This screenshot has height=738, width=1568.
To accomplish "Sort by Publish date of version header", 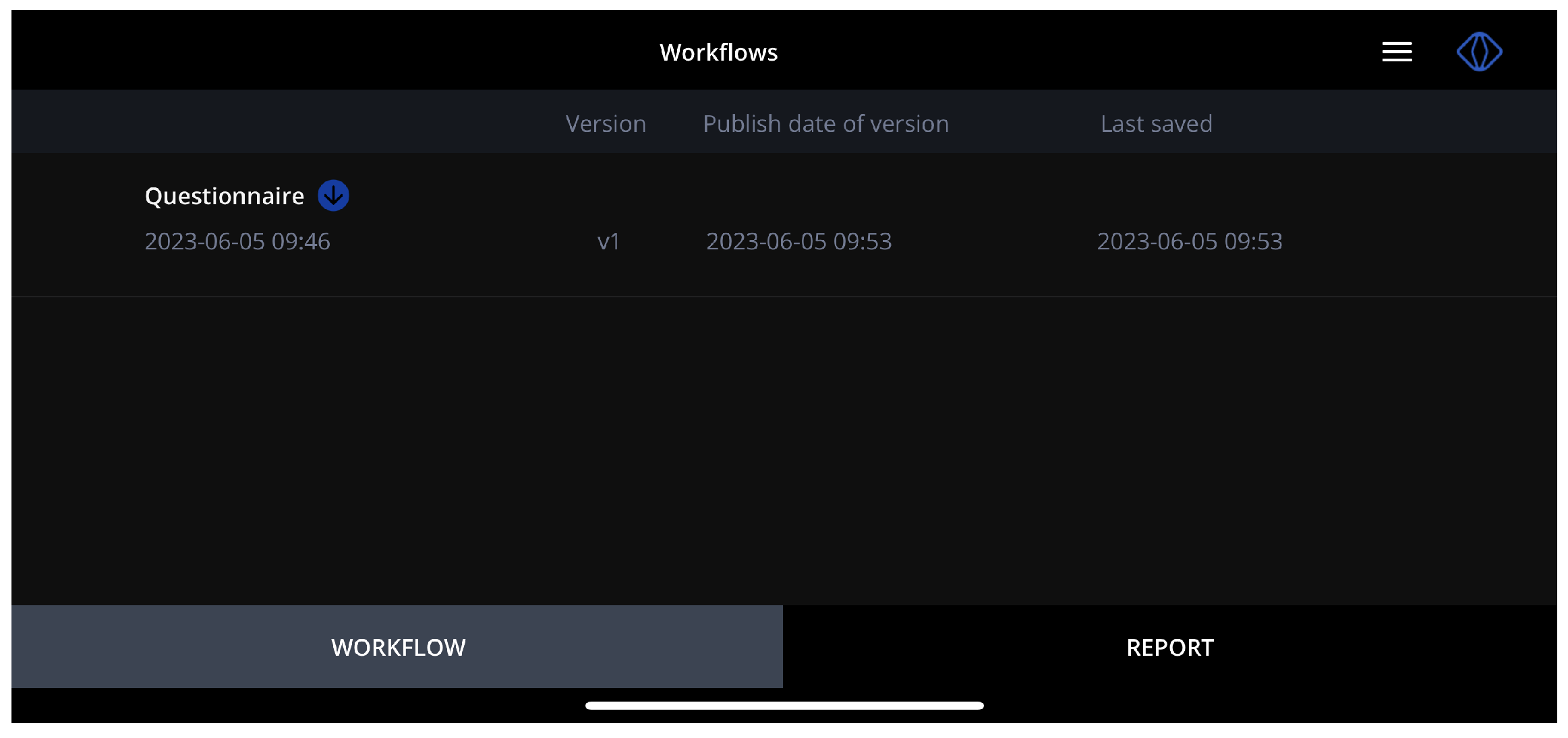I will 825,124.
